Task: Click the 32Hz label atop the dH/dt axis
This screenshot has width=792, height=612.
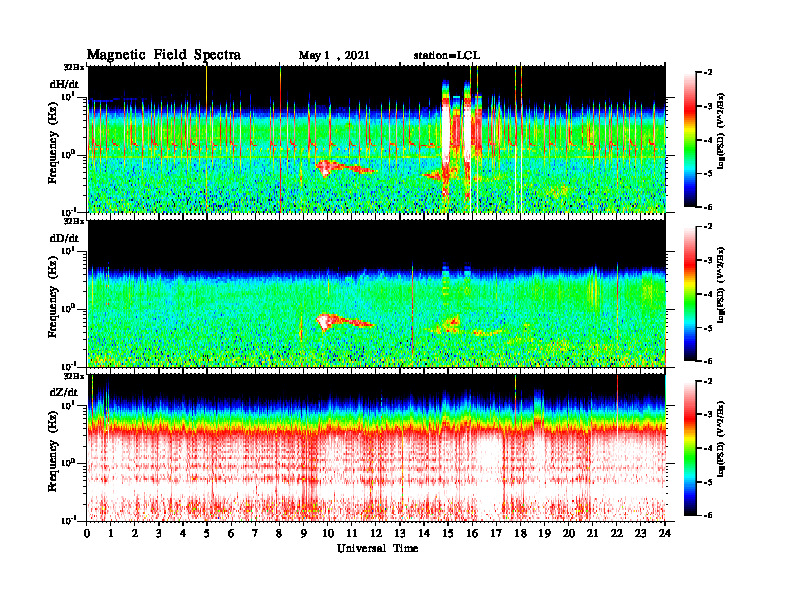Action: pyautogui.click(x=73, y=66)
